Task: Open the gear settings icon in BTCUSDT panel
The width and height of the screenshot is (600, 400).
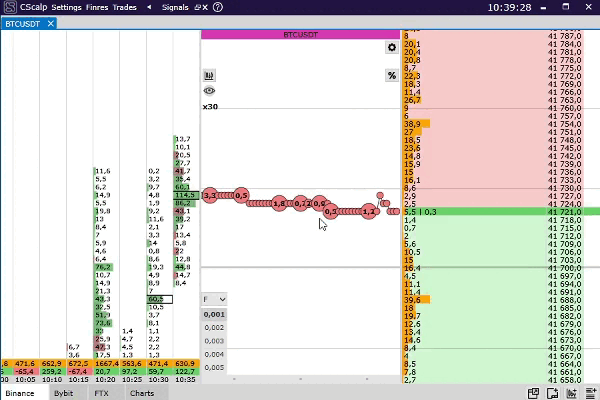Action: [392, 47]
